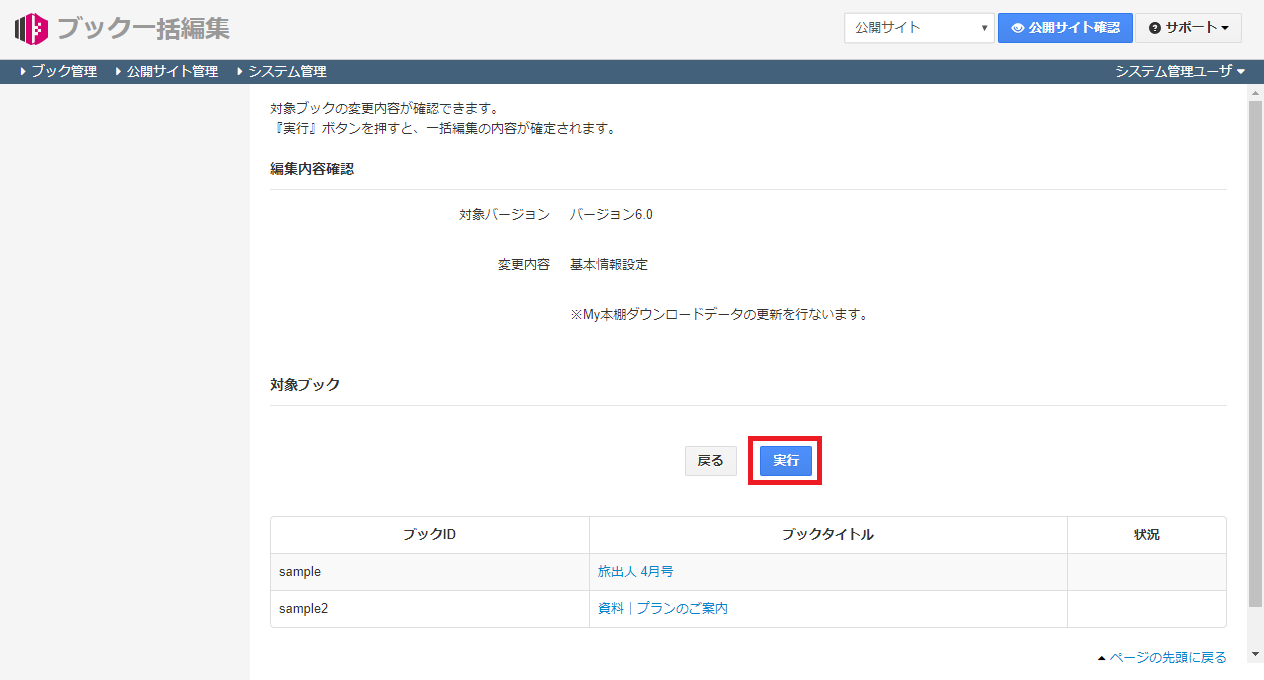The image size is (1264, 680).
Task: Click the 実行 button
Action: (786, 461)
